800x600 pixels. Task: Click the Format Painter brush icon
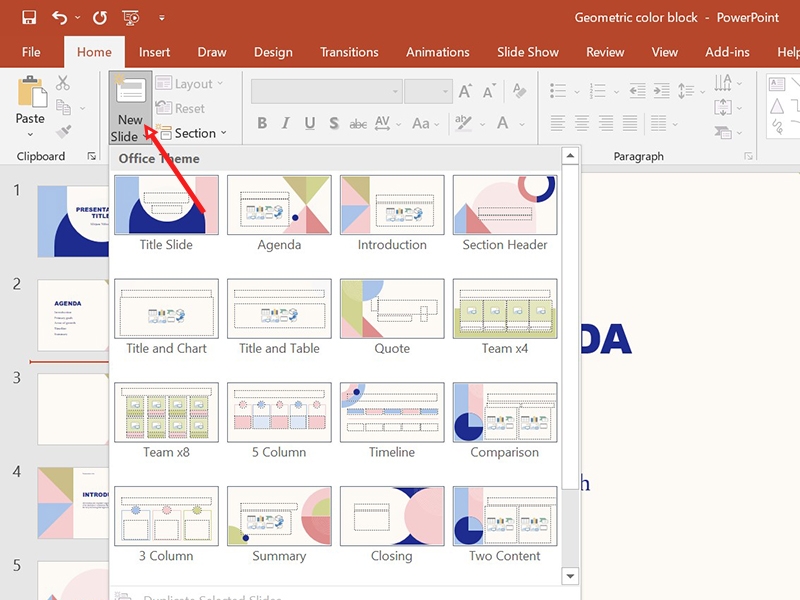pos(63,132)
